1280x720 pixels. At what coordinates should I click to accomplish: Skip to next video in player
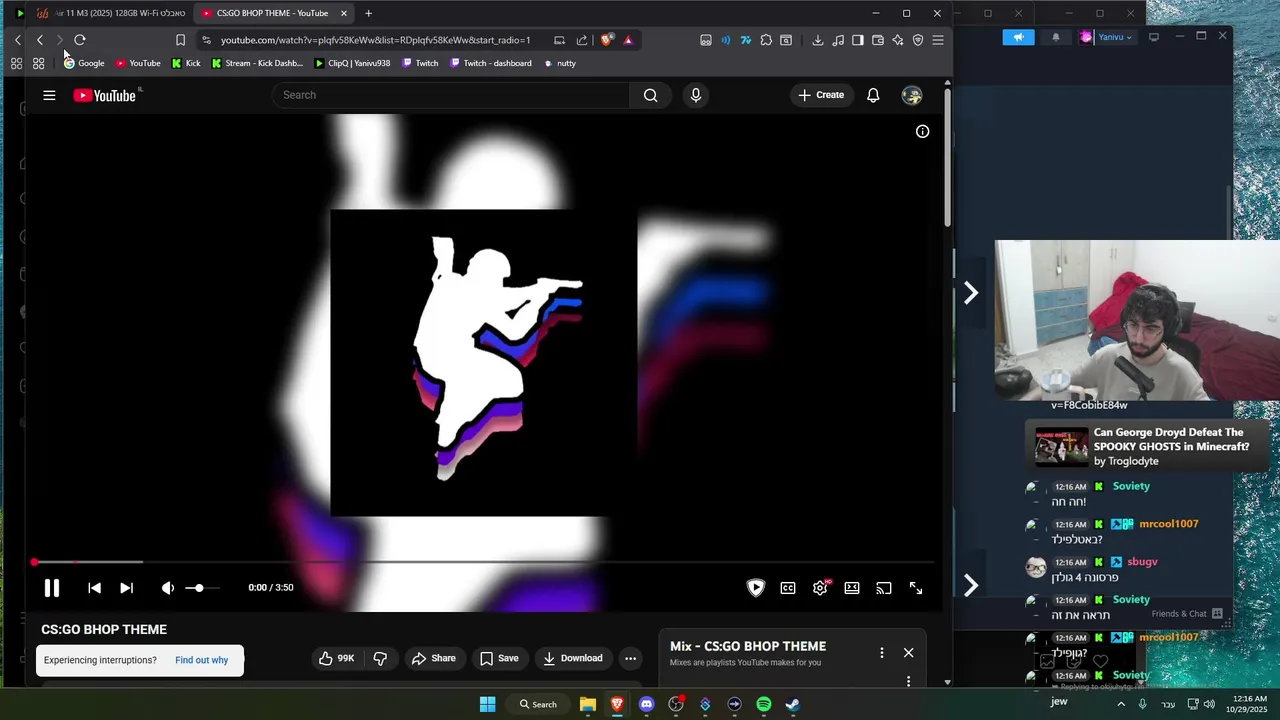coord(126,588)
